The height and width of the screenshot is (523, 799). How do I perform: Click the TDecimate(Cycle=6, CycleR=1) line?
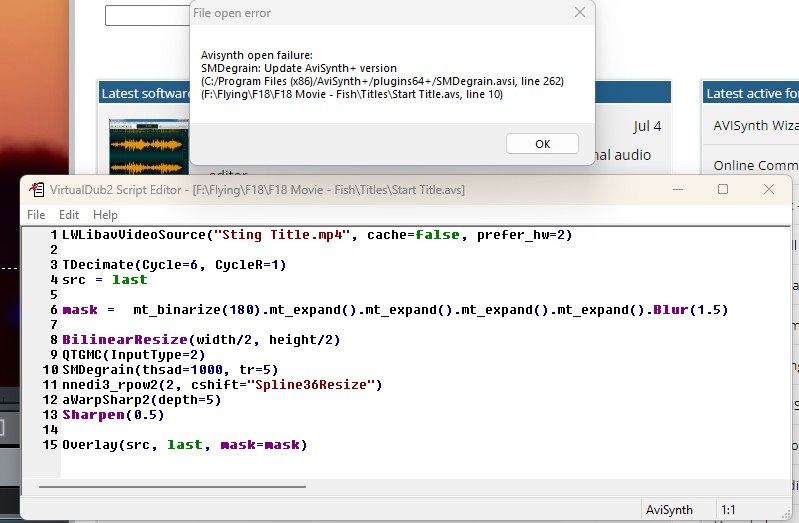coord(174,265)
